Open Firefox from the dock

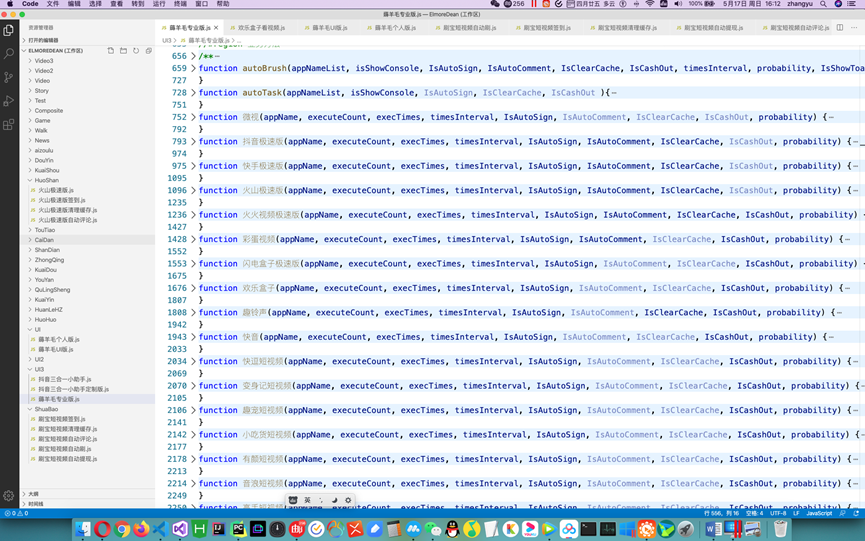[141, 529]
